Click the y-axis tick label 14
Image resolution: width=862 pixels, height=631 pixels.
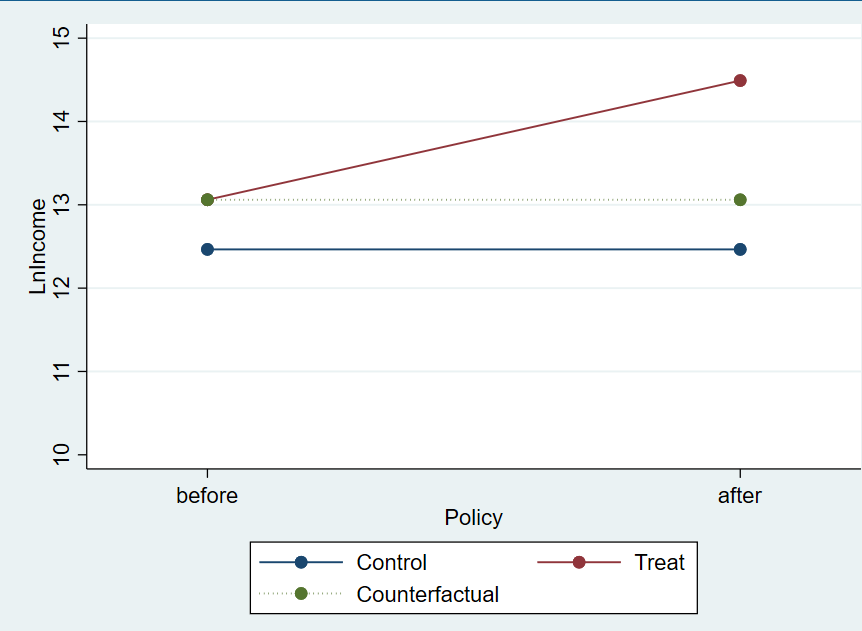tap(64, 121)
